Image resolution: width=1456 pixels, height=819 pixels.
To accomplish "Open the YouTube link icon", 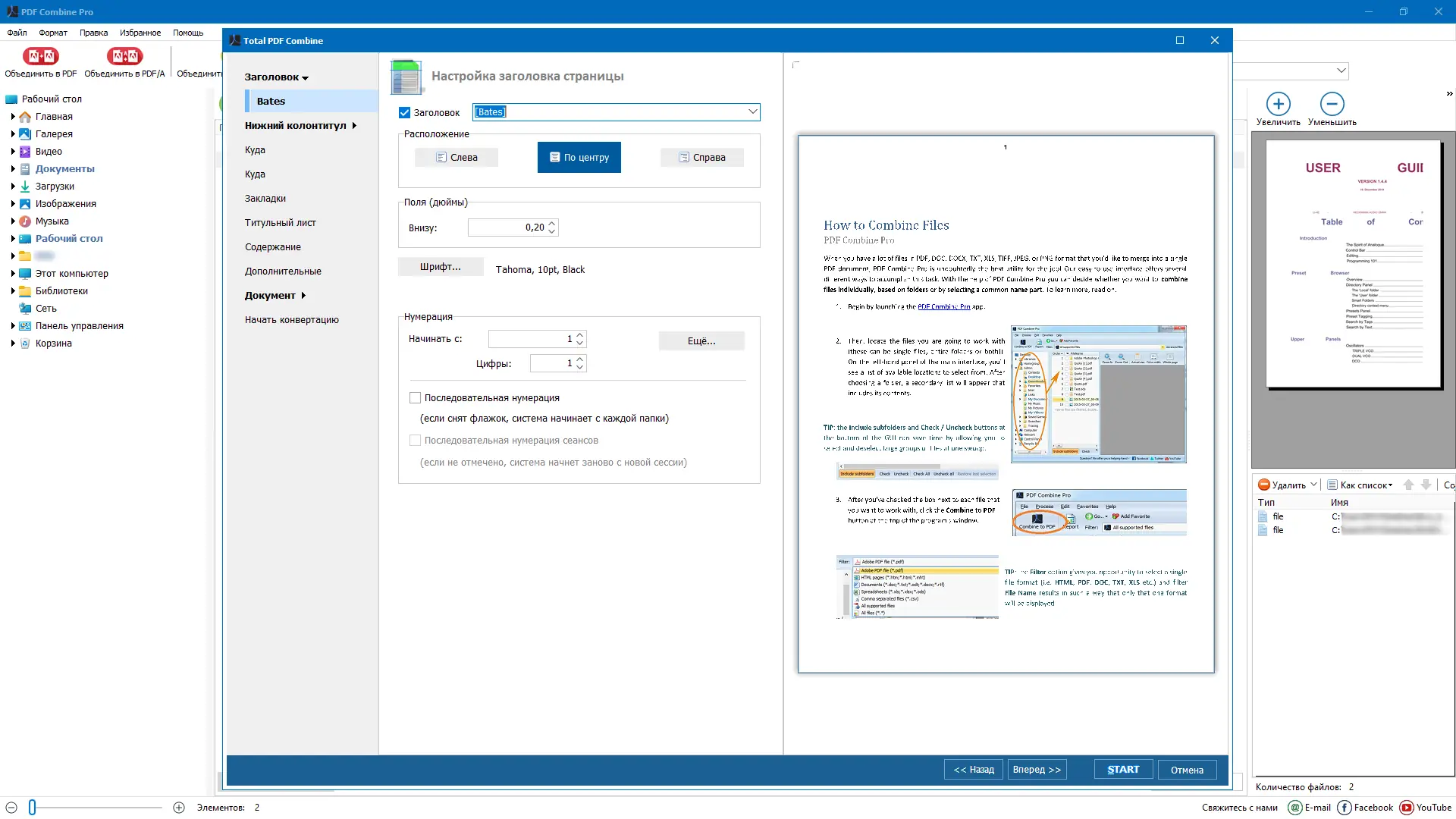I will pos(1407,808).
